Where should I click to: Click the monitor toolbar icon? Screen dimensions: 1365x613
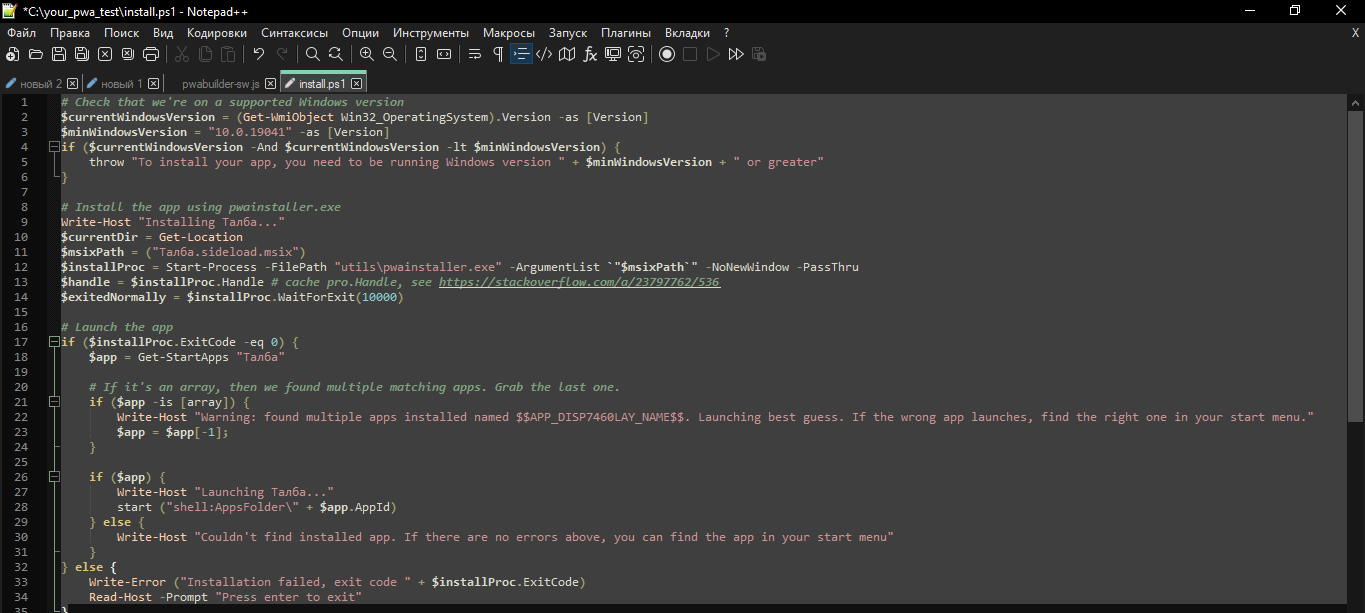pyautogui.click(x=613, y=54)
